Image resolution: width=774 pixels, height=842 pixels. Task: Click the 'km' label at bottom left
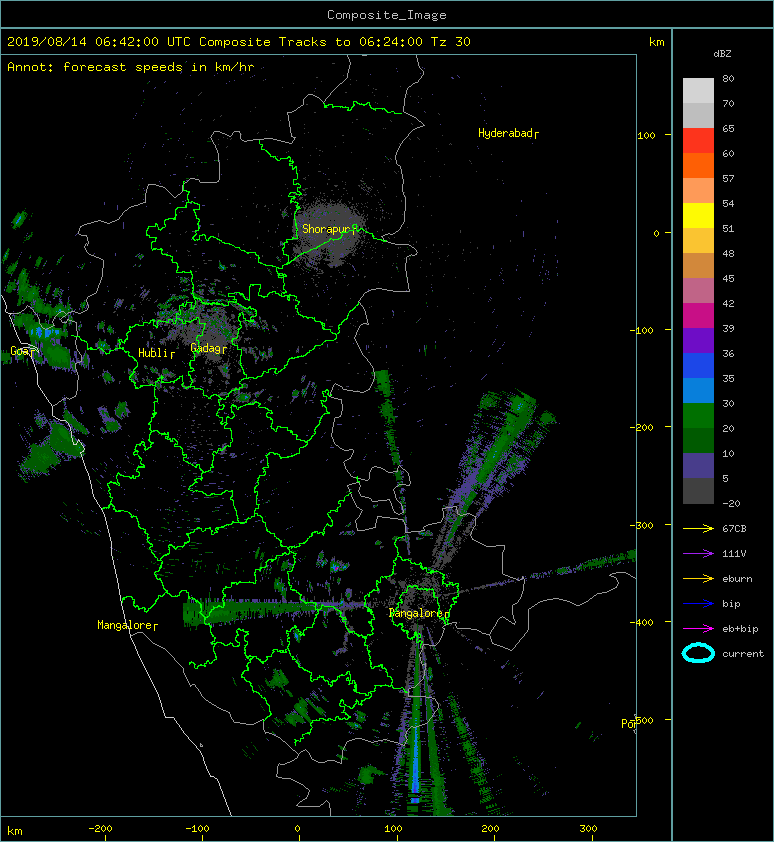coord(15,831)
